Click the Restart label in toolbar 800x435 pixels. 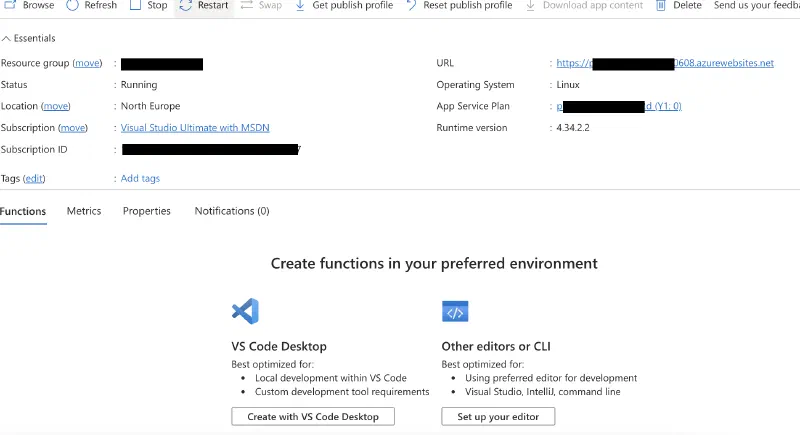213,5
